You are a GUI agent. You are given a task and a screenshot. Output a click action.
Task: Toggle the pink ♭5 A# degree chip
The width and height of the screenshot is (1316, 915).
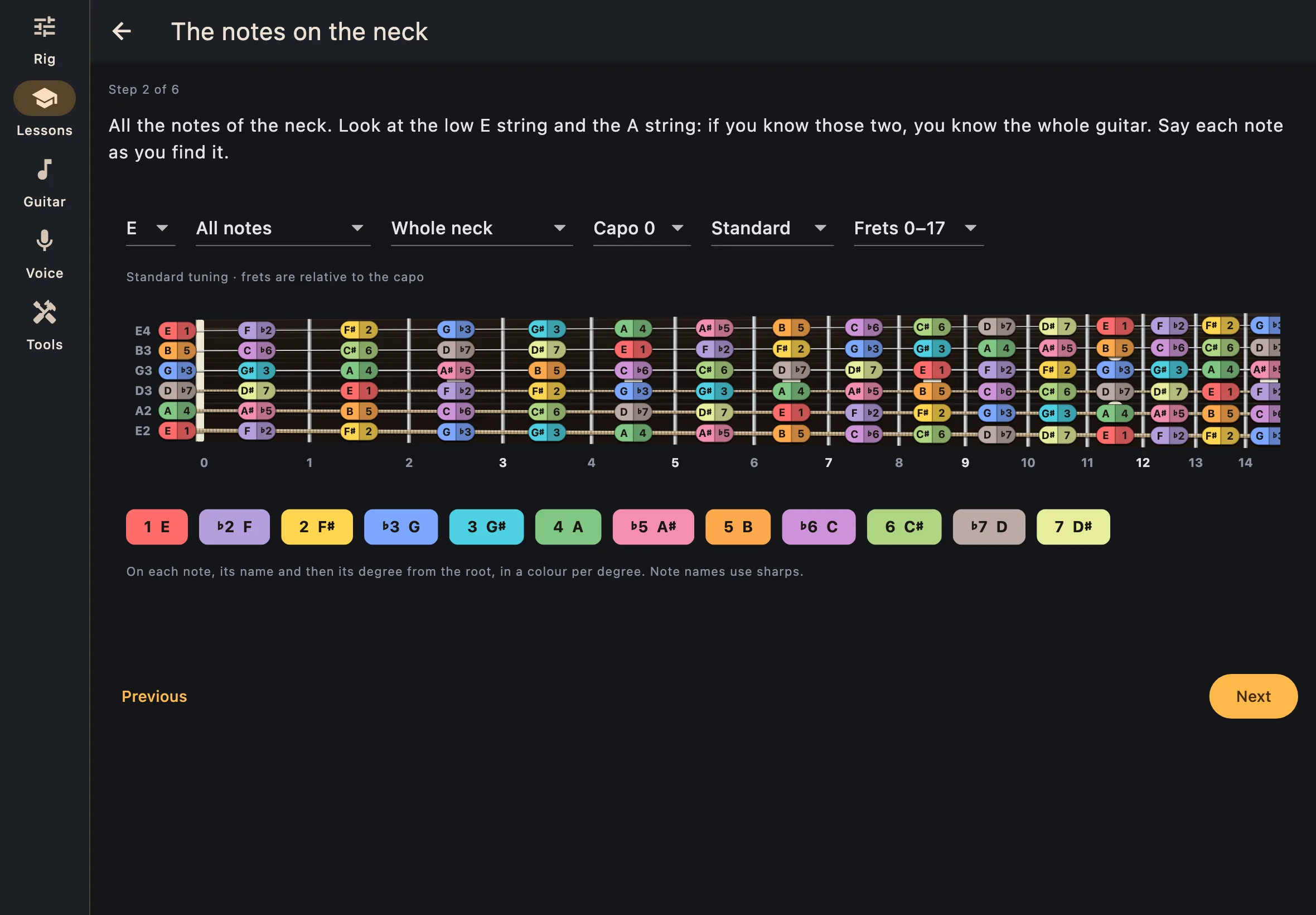[x=653, y=527]
